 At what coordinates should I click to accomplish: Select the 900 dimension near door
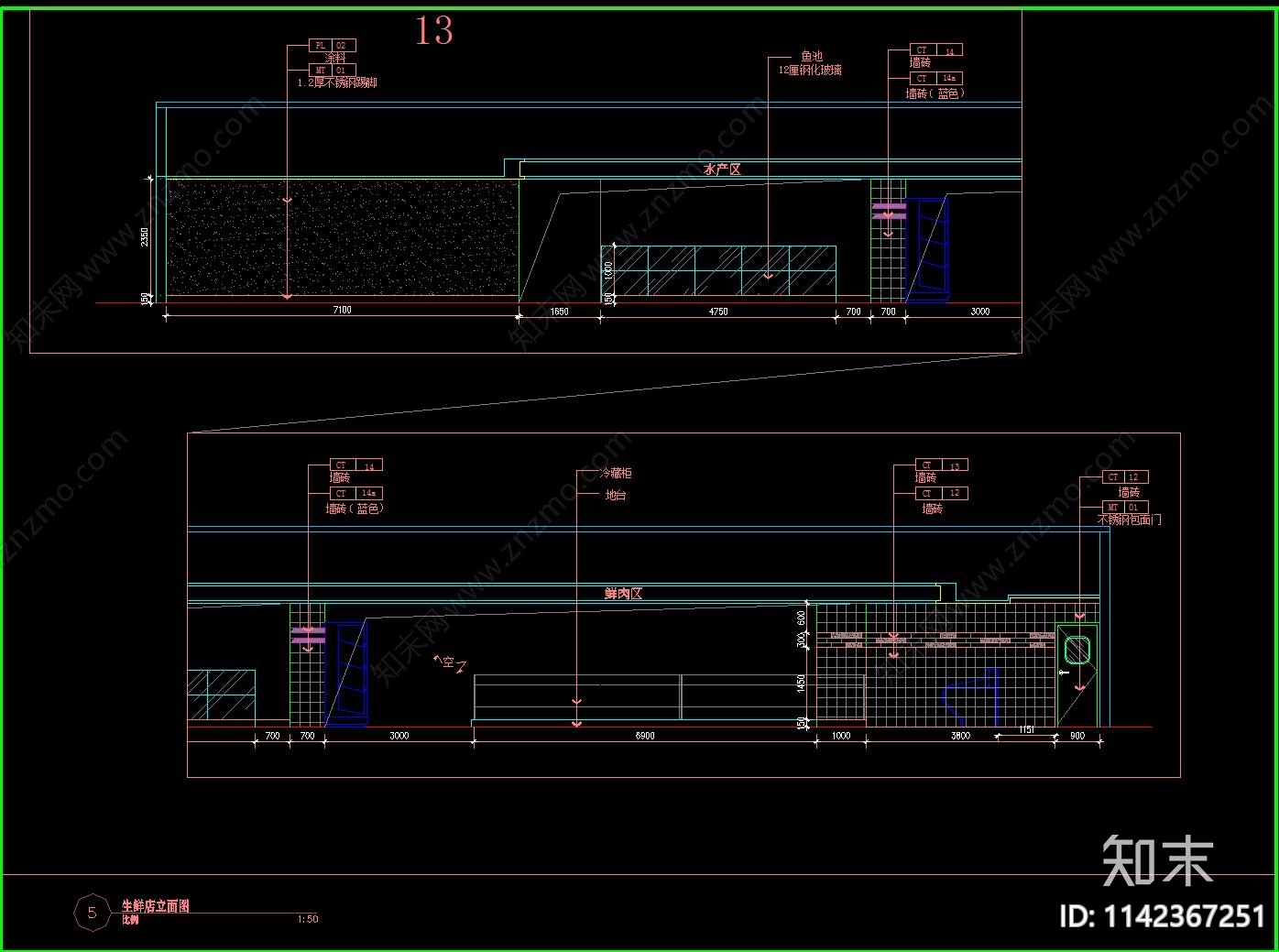pos(1077,736)
